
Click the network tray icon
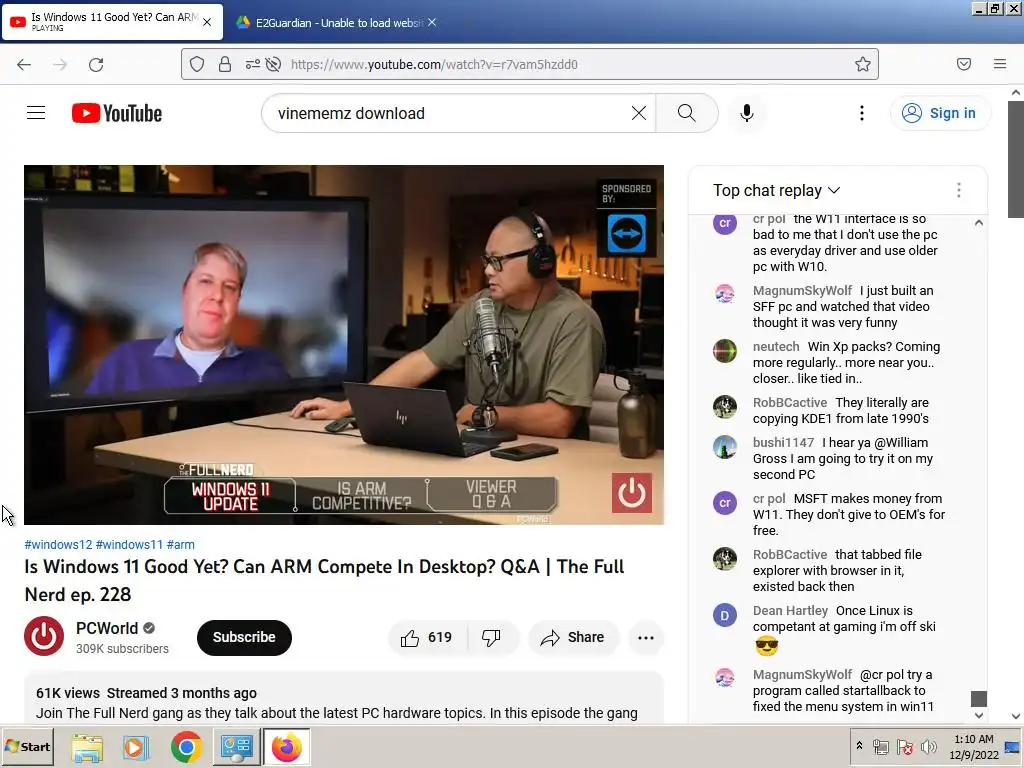(880, 747)
